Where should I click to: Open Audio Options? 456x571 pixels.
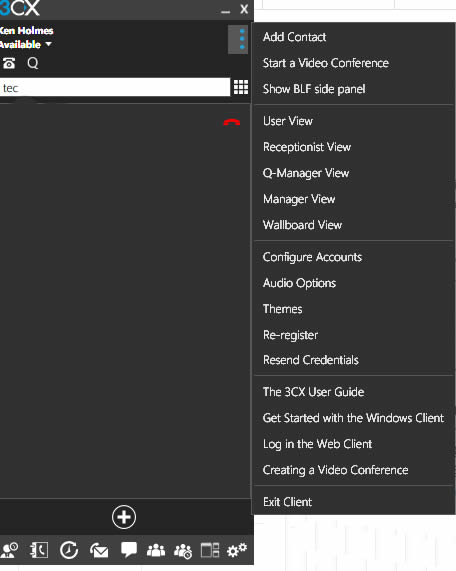[299, 283]
